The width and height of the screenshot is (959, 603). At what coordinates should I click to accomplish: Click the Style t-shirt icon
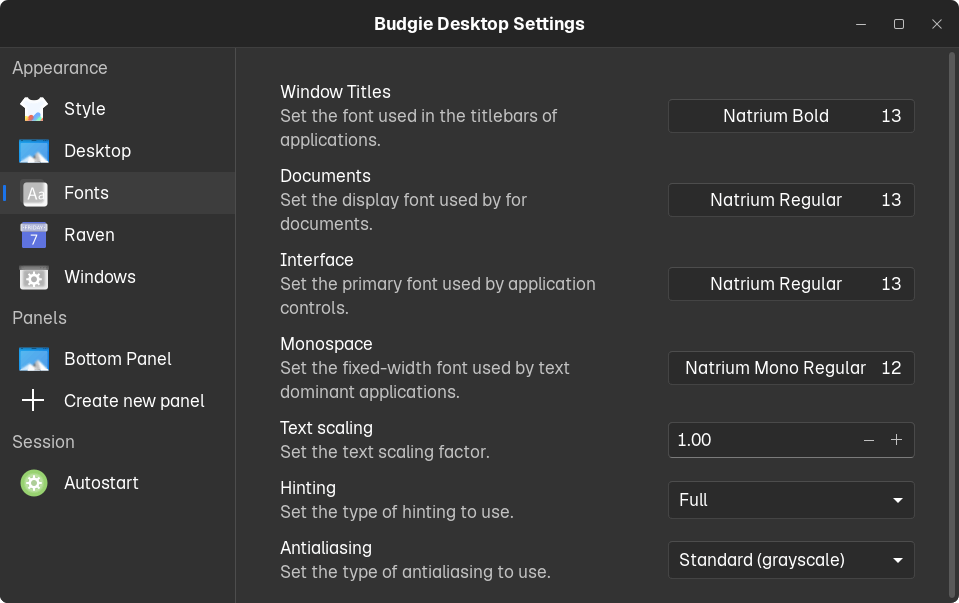point(34,109)
